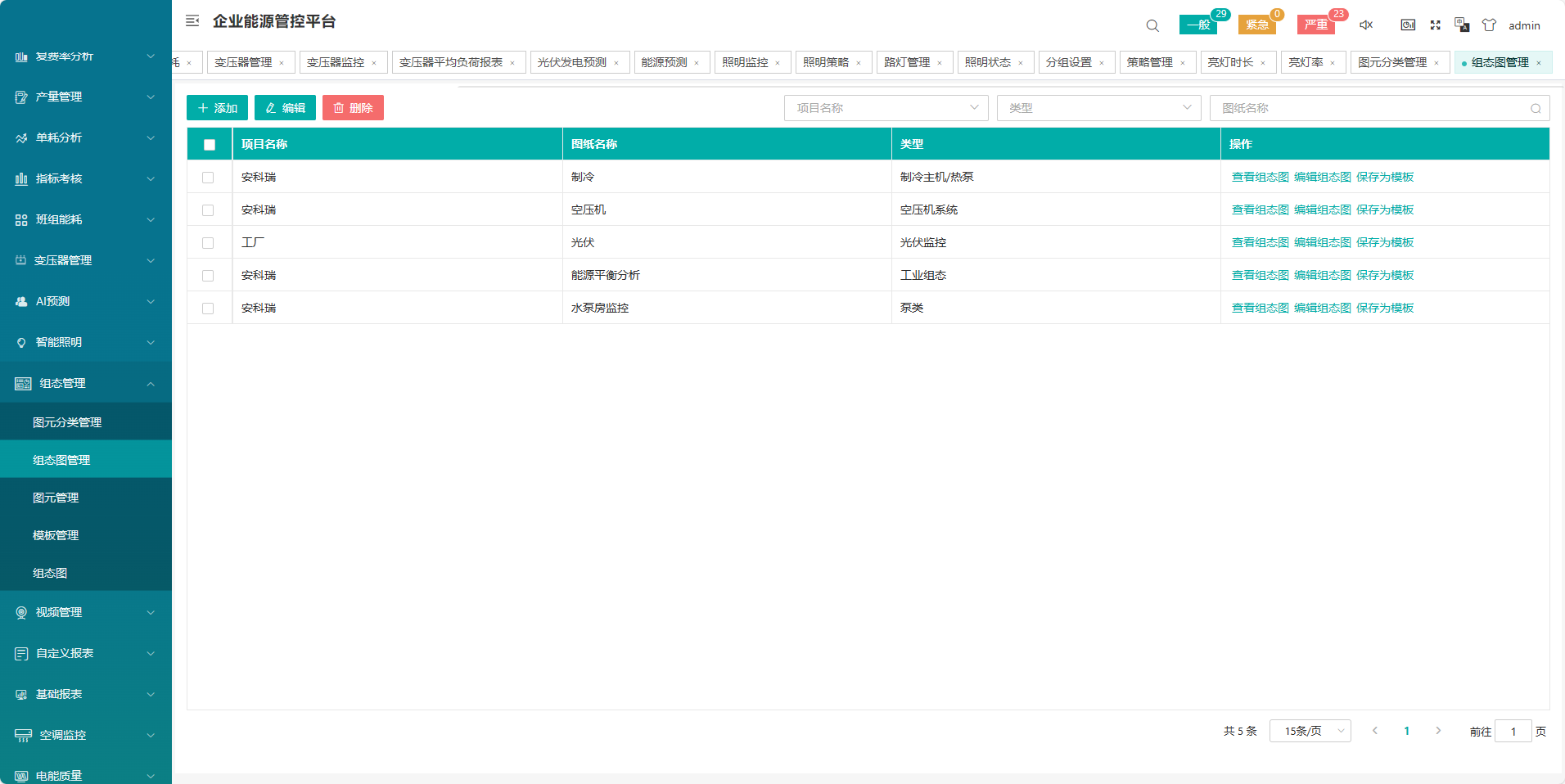Click 查看组态图 link for the 光伏 row
This screenshot has height=784, width=1565.
click(1260, 243)
